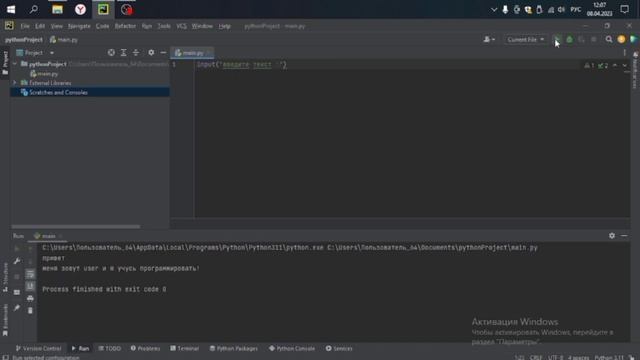Go to next highlighted error arrow
This screenshot has width=640, height=360.
click(624, 65)
